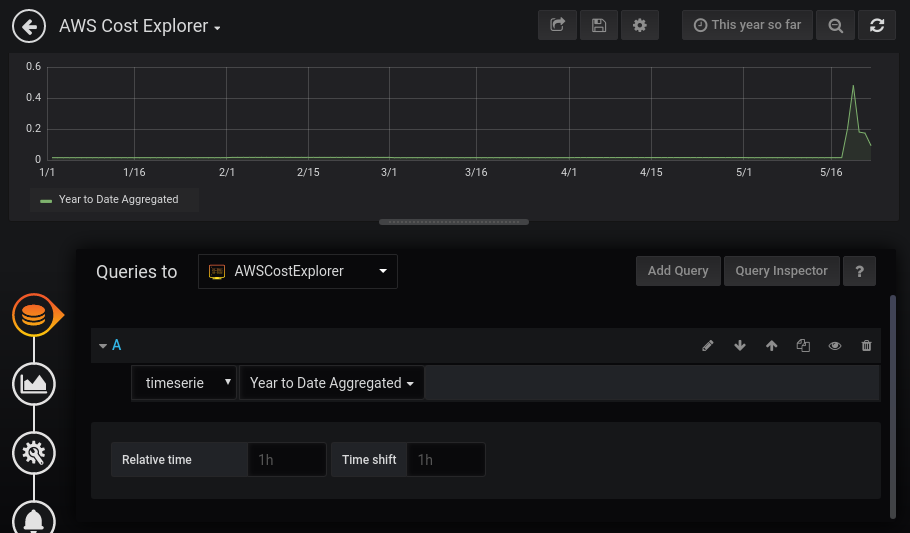Image resolution: width=910 pixels, height=533 pixels.
Task: Delete query A with trash icon
Action: pos(866,345)
